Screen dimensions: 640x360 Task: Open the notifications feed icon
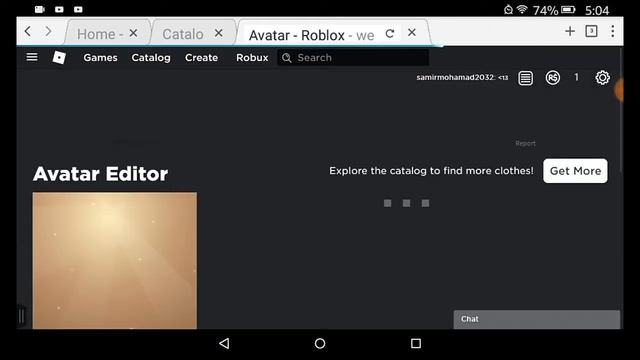[x=525, y=78]
